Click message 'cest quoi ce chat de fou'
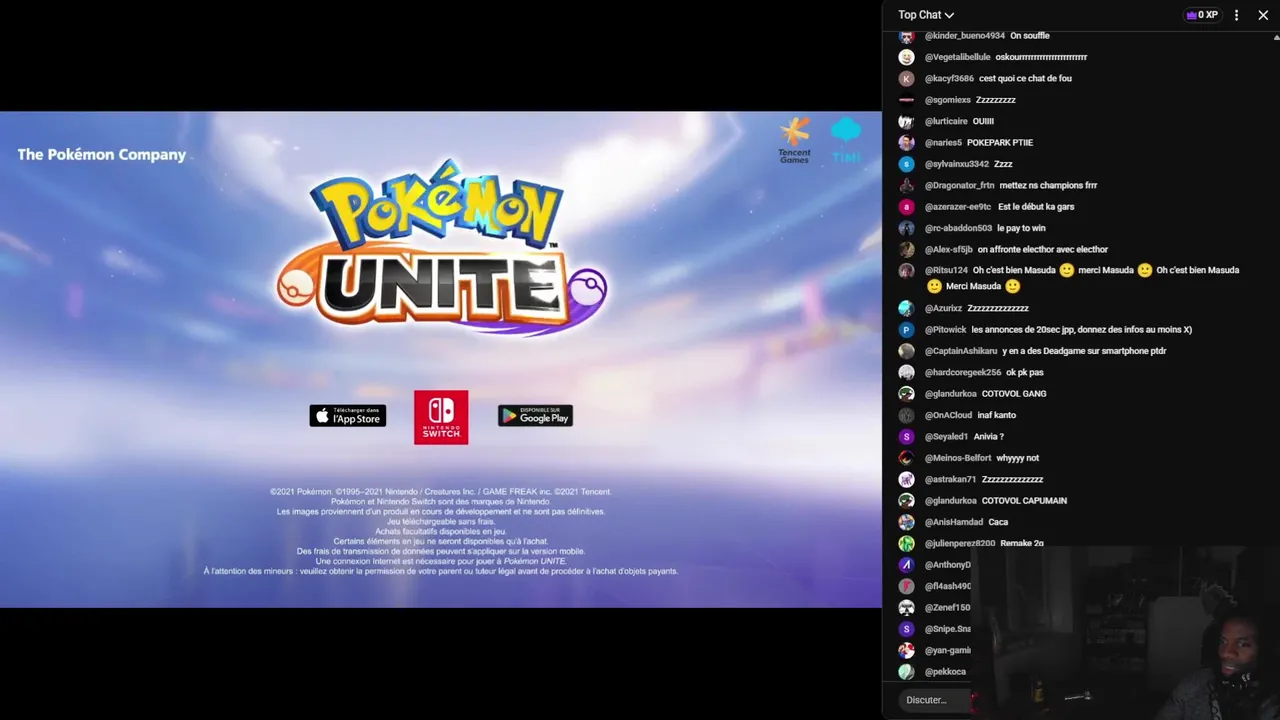1280x720 pixels. point(1025,78)
